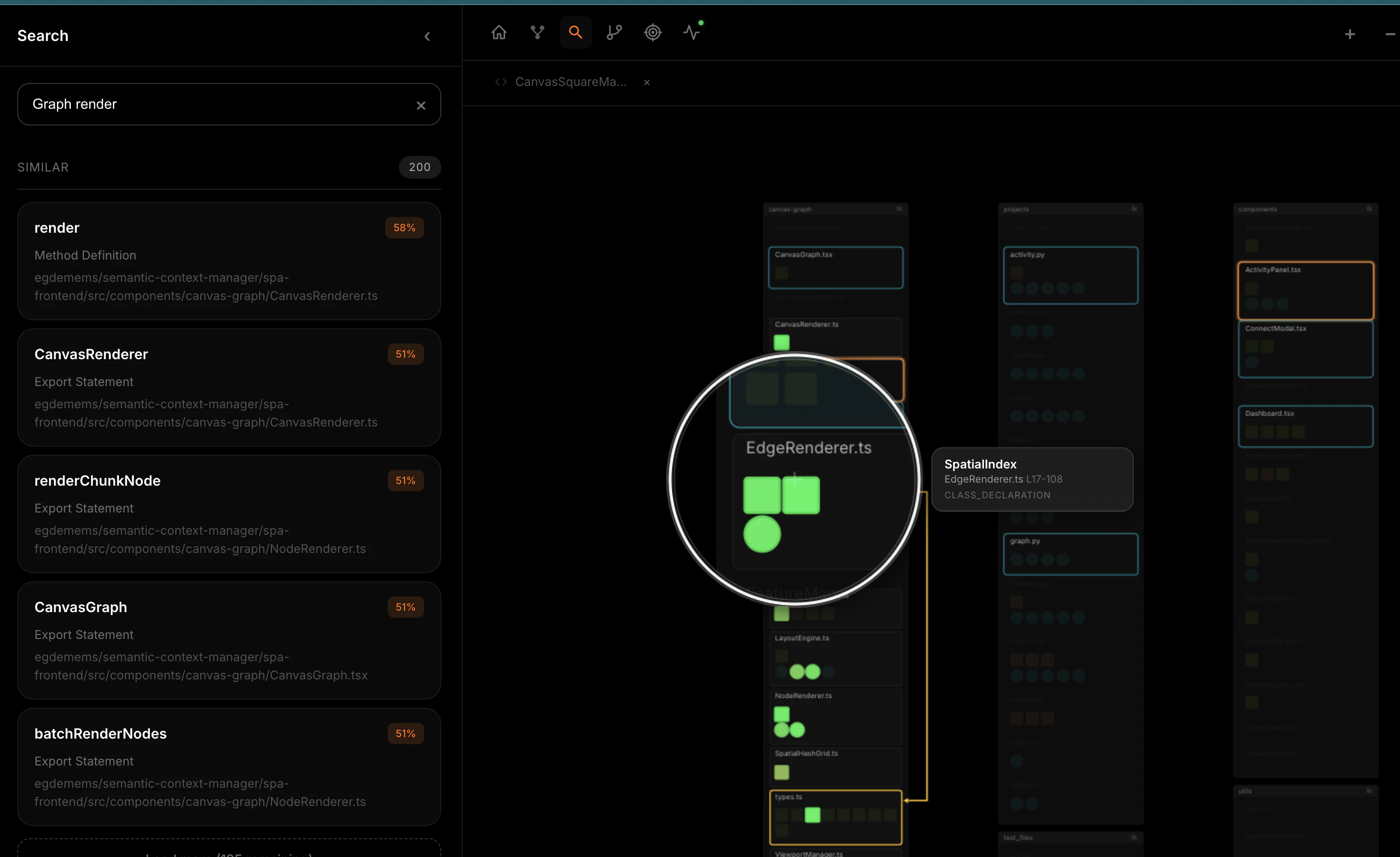Click the green circle node in EdgeRenderer.ts
This screenshot has width=1400, height=857.
click(761, 534)
